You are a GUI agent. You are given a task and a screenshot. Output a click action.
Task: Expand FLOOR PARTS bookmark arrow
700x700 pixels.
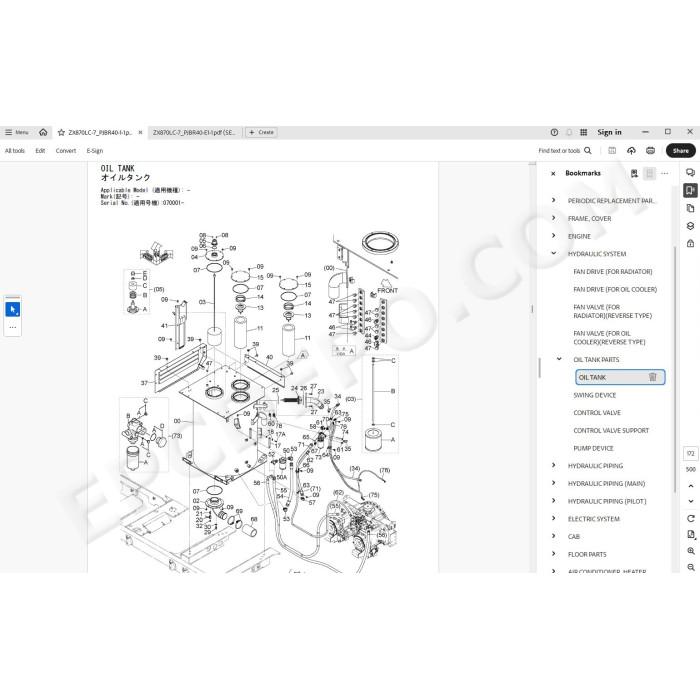point(554,554)
